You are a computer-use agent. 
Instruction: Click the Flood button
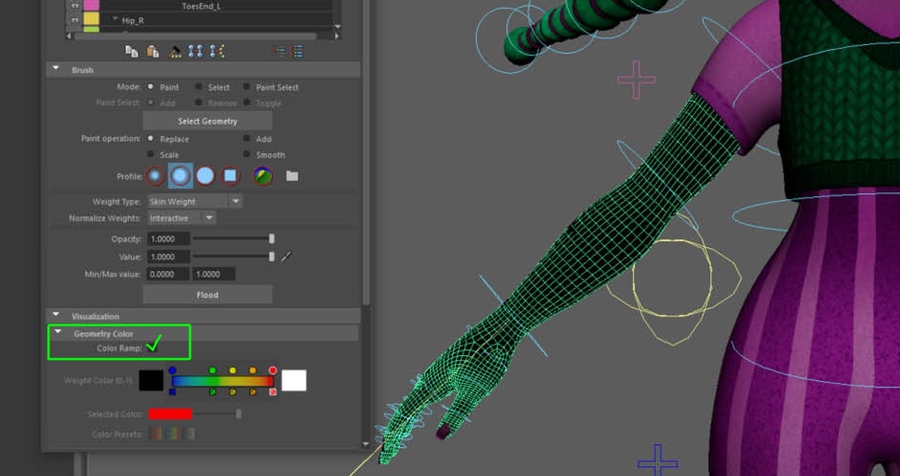point(207,295)
